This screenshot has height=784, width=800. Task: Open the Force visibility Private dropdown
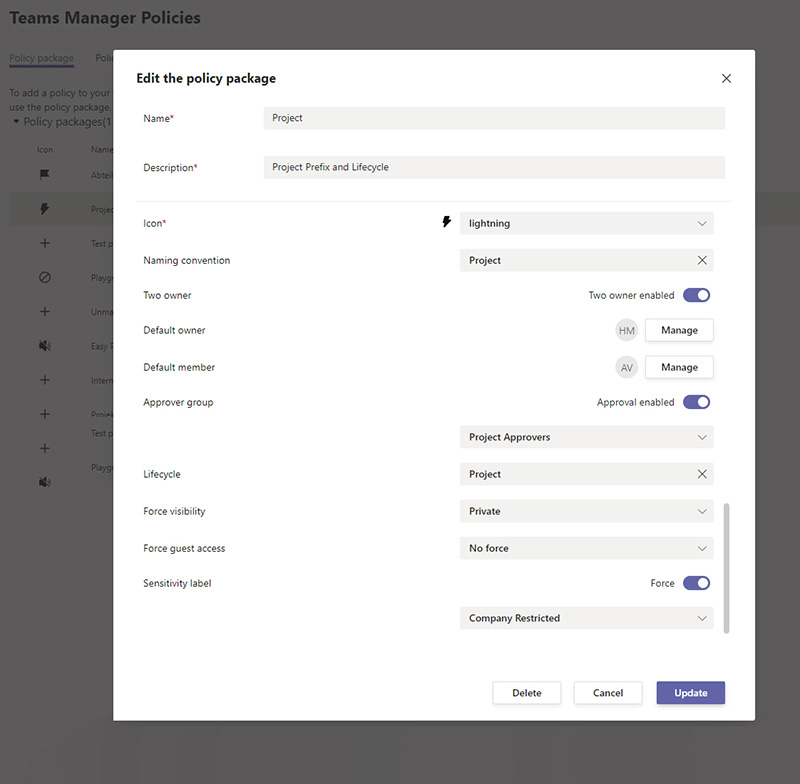pyautogui.click(x=586, y=511)
